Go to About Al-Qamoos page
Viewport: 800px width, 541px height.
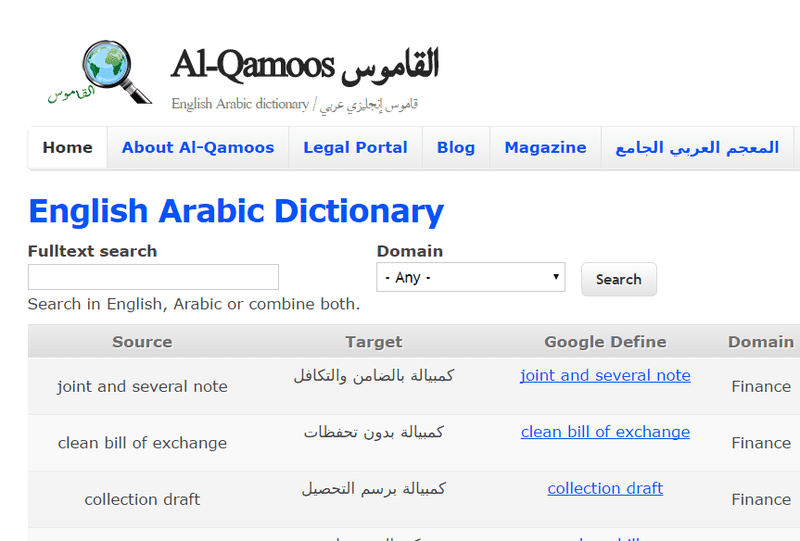[x=198, y=148]
